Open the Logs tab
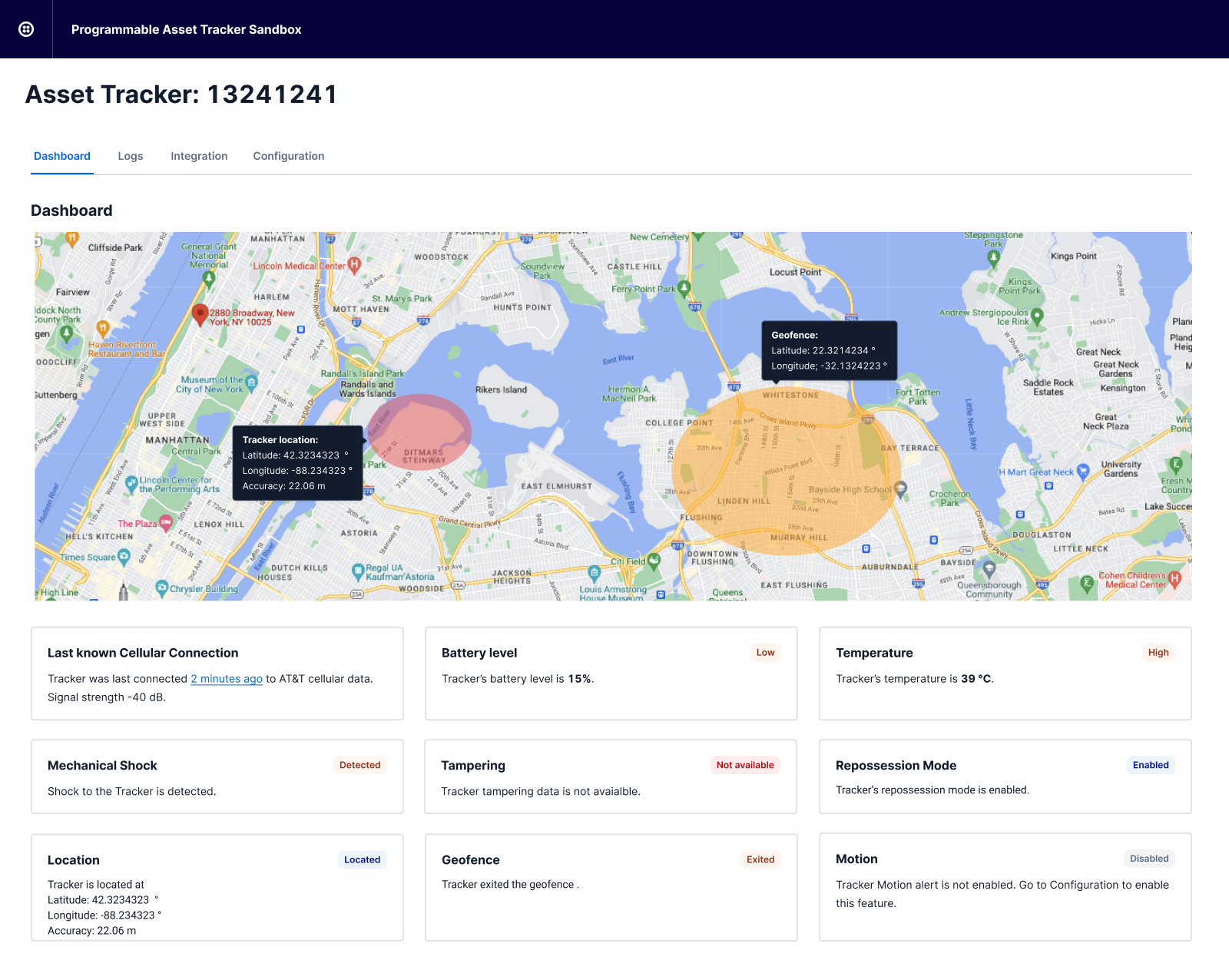Image resolution: width=1229 pixels, height=980 pixels. [131, 156]
